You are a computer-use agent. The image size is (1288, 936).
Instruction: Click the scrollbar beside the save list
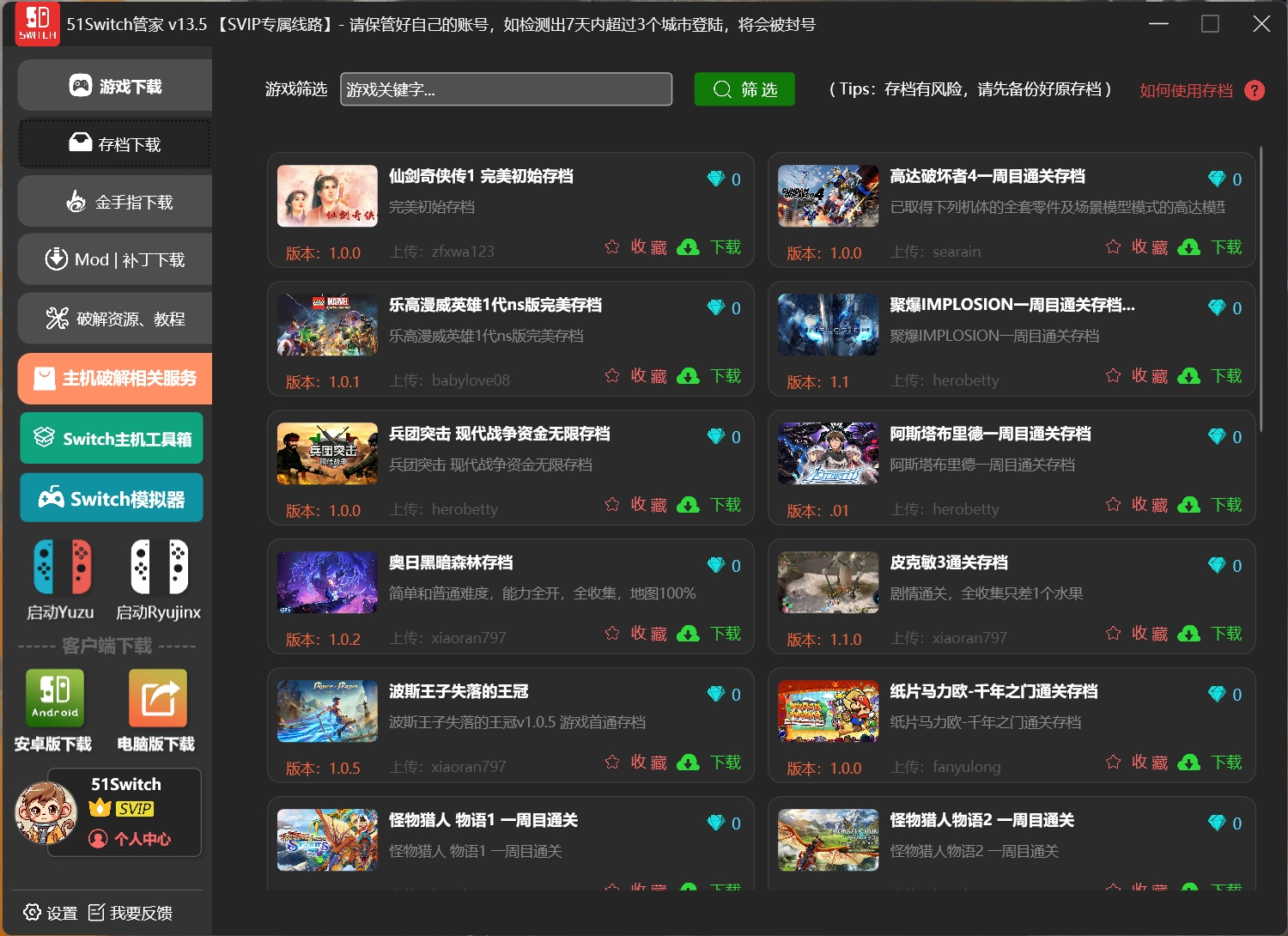click(1261, 289)
